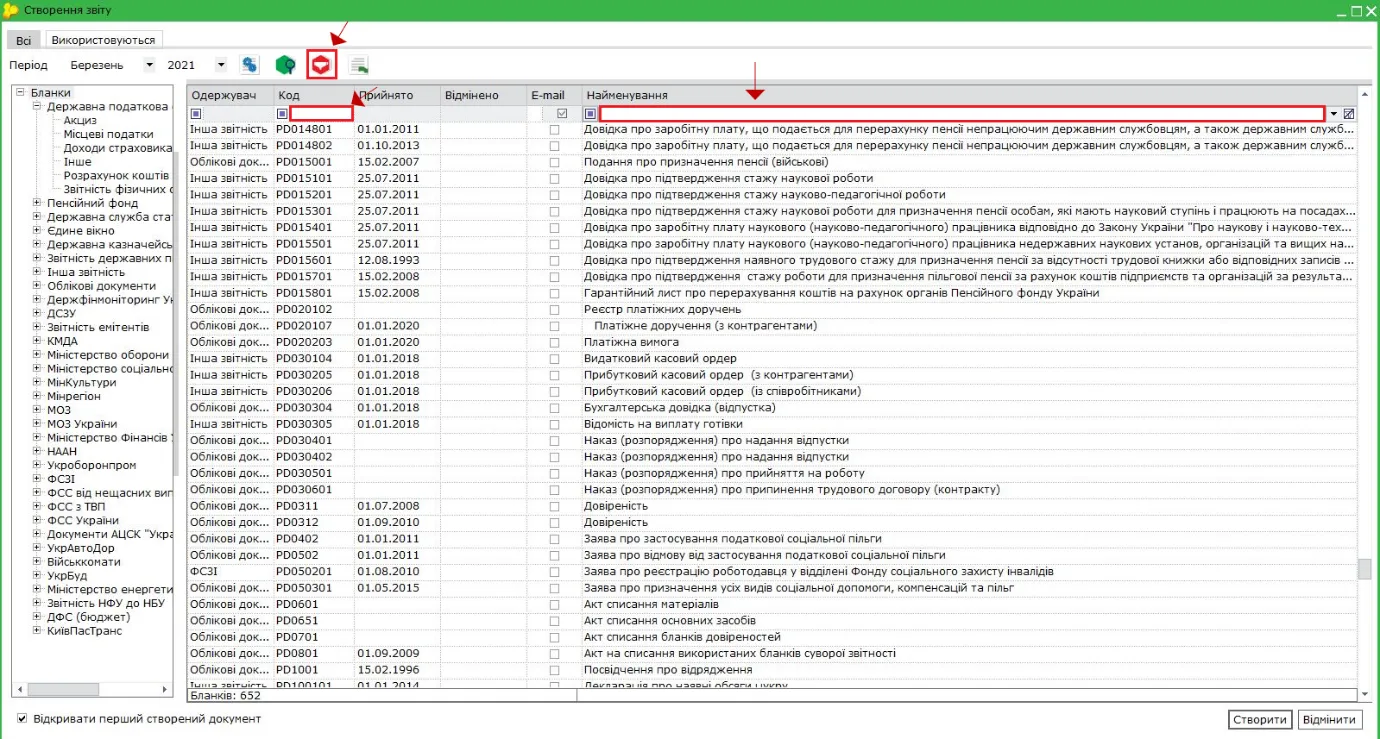This screenshot has height=739, width=1380.
Task: Check E-mail box for row PD014801
Action: [x=554, y=130]
